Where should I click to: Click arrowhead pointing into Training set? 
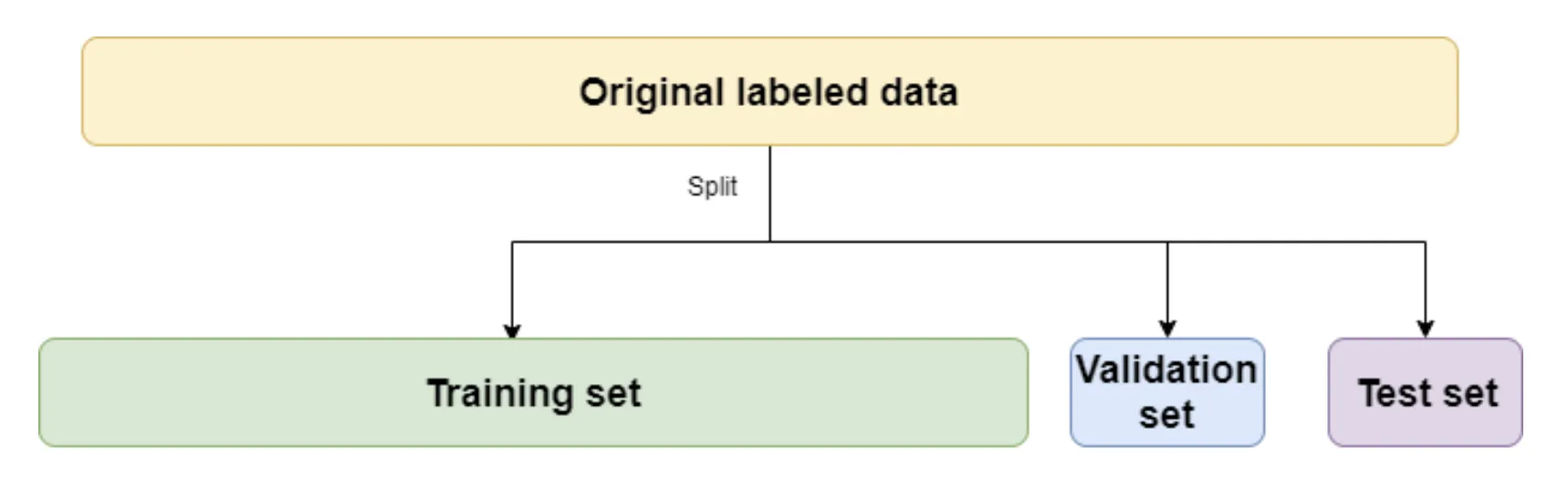pyautogui.click(x=512, y=331)
